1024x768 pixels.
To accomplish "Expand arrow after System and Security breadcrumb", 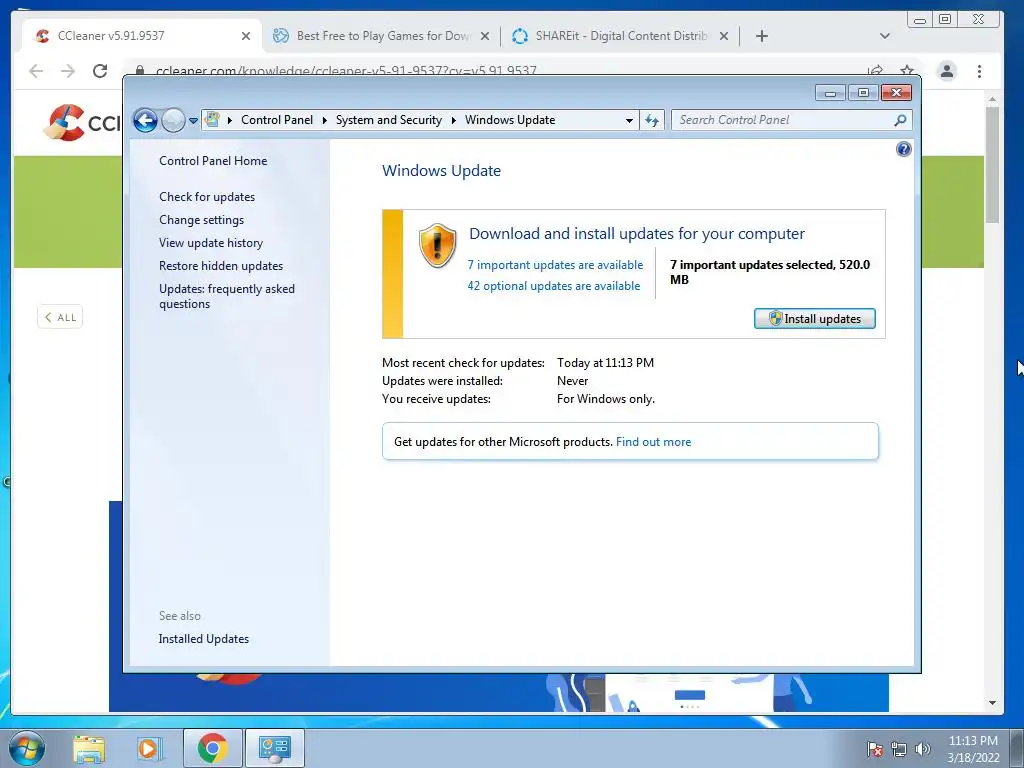I will pyautogui.click(x=454, y=120).
